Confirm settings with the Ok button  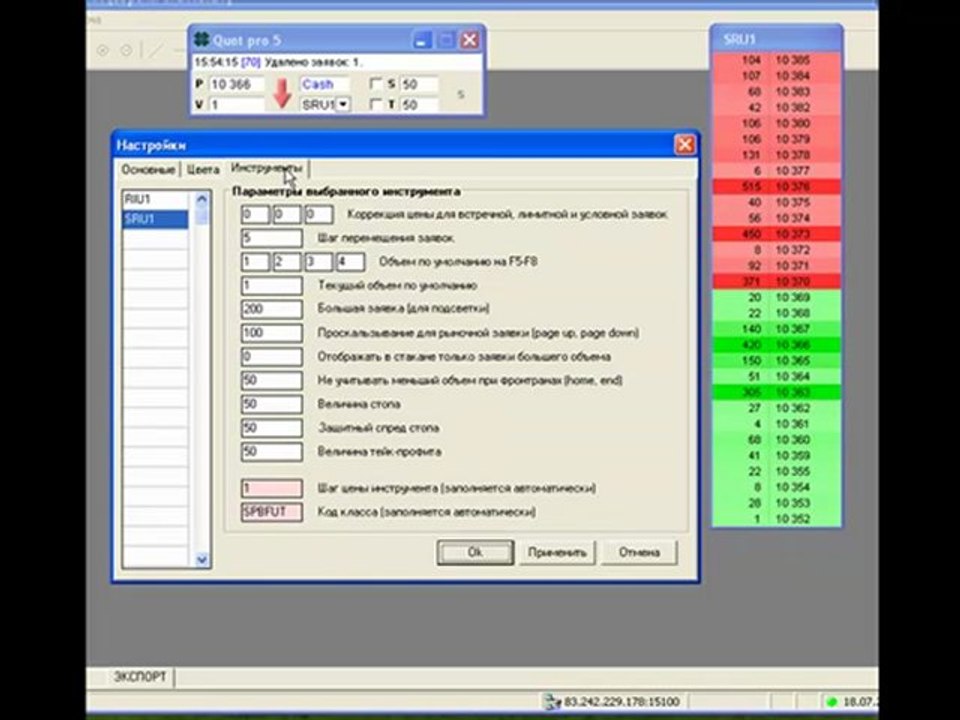(x=475, y=552)
